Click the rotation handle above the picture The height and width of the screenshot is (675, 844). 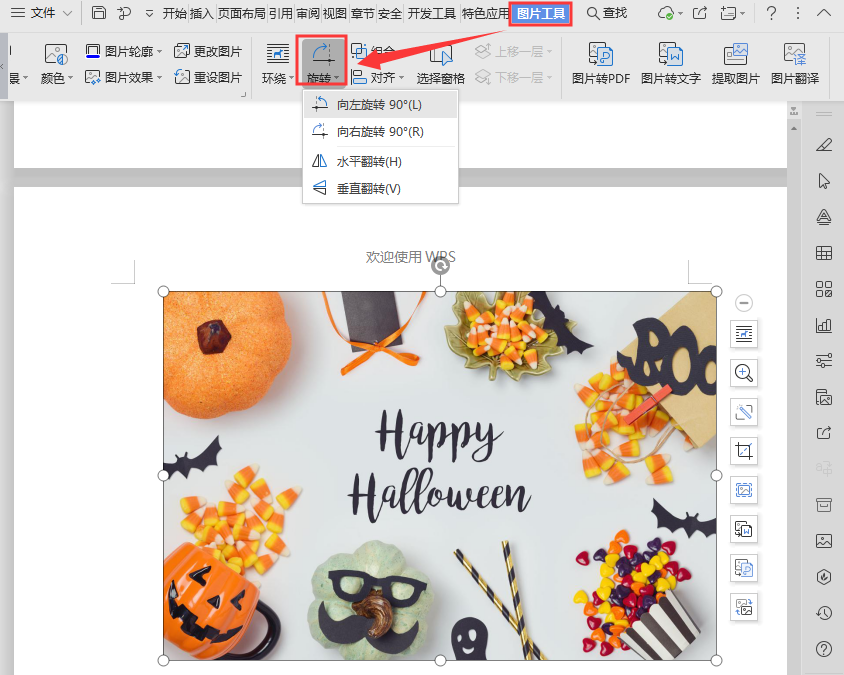tap(440, 266)
